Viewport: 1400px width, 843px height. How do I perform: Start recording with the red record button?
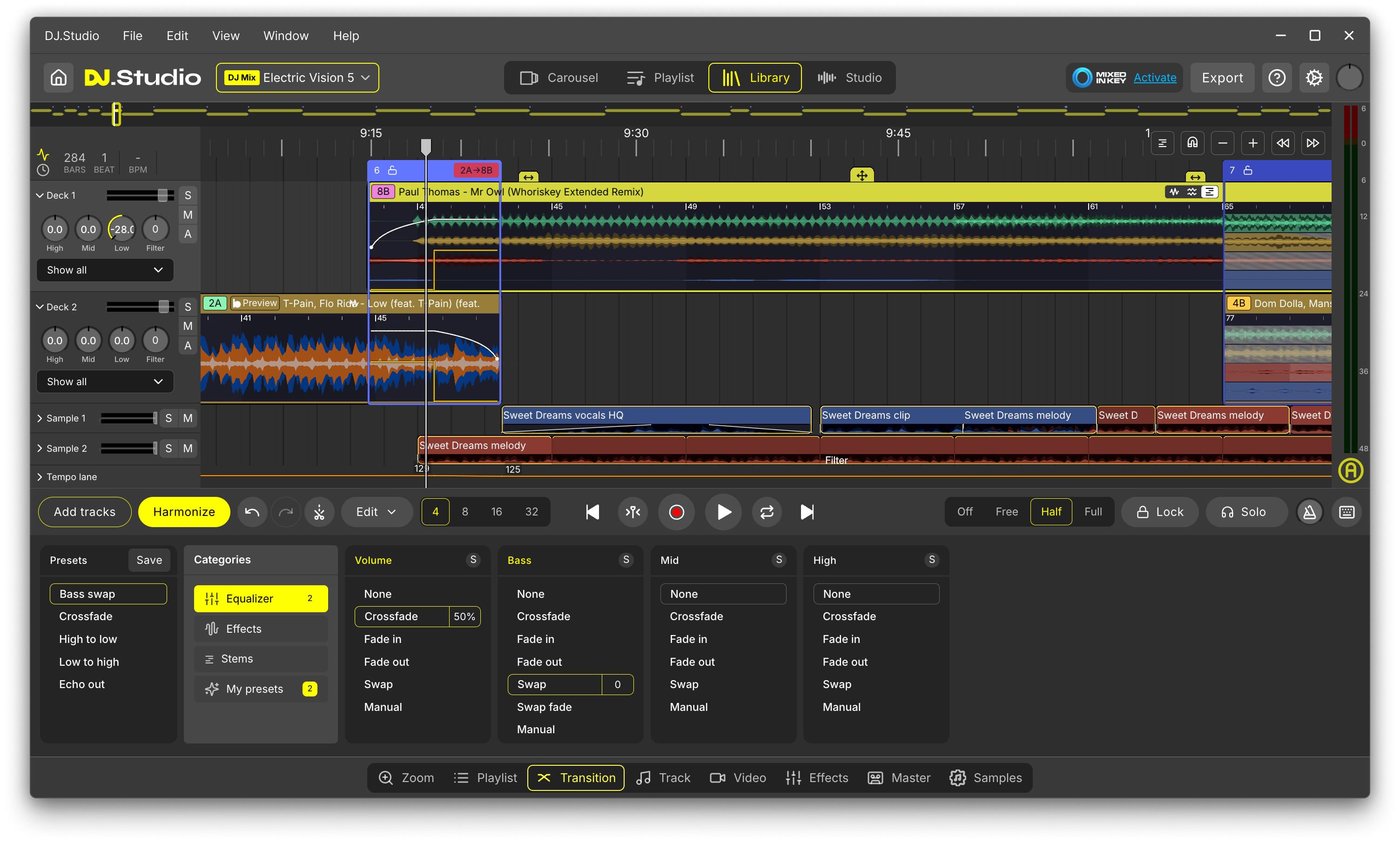676,512
